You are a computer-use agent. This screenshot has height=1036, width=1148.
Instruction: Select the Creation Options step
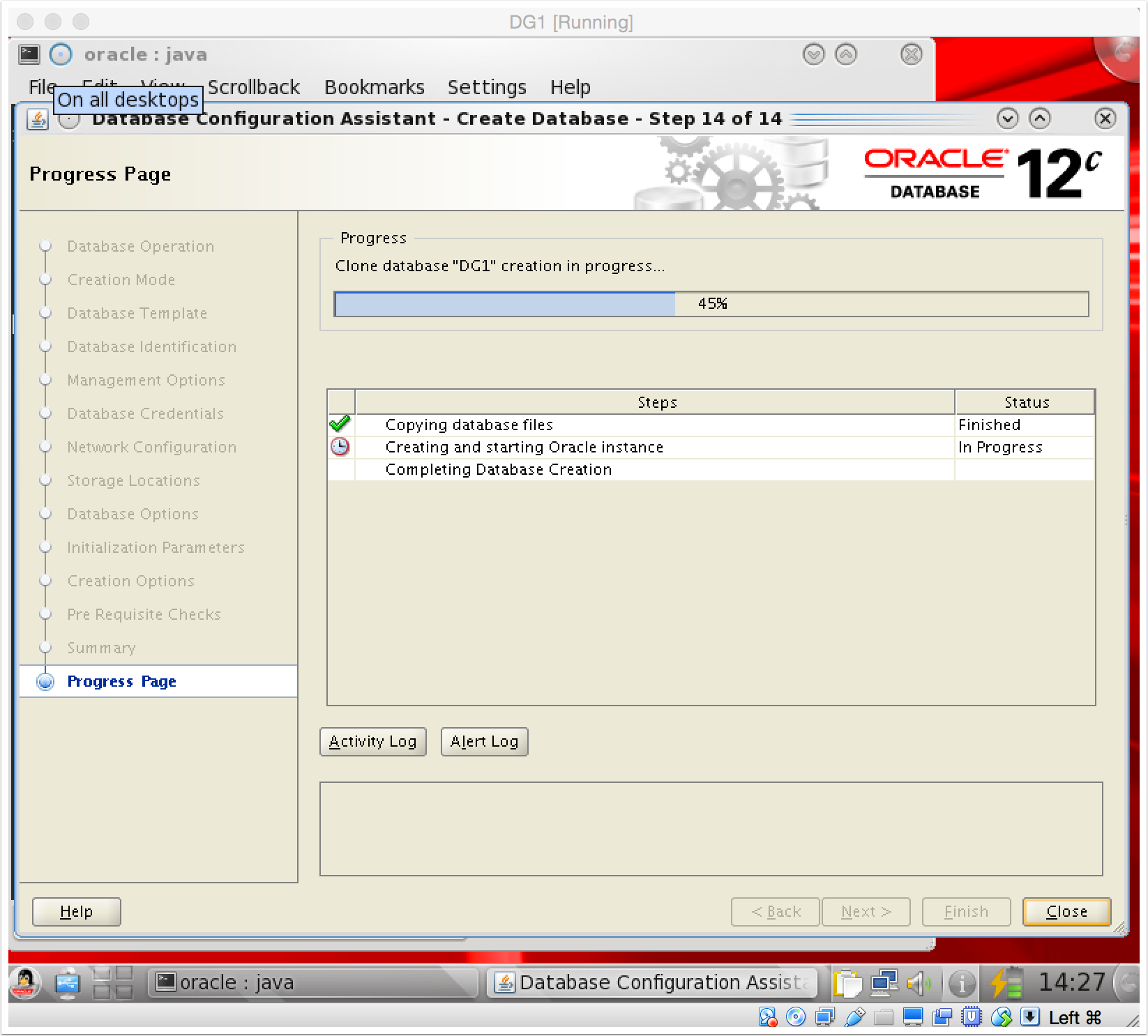130,581
